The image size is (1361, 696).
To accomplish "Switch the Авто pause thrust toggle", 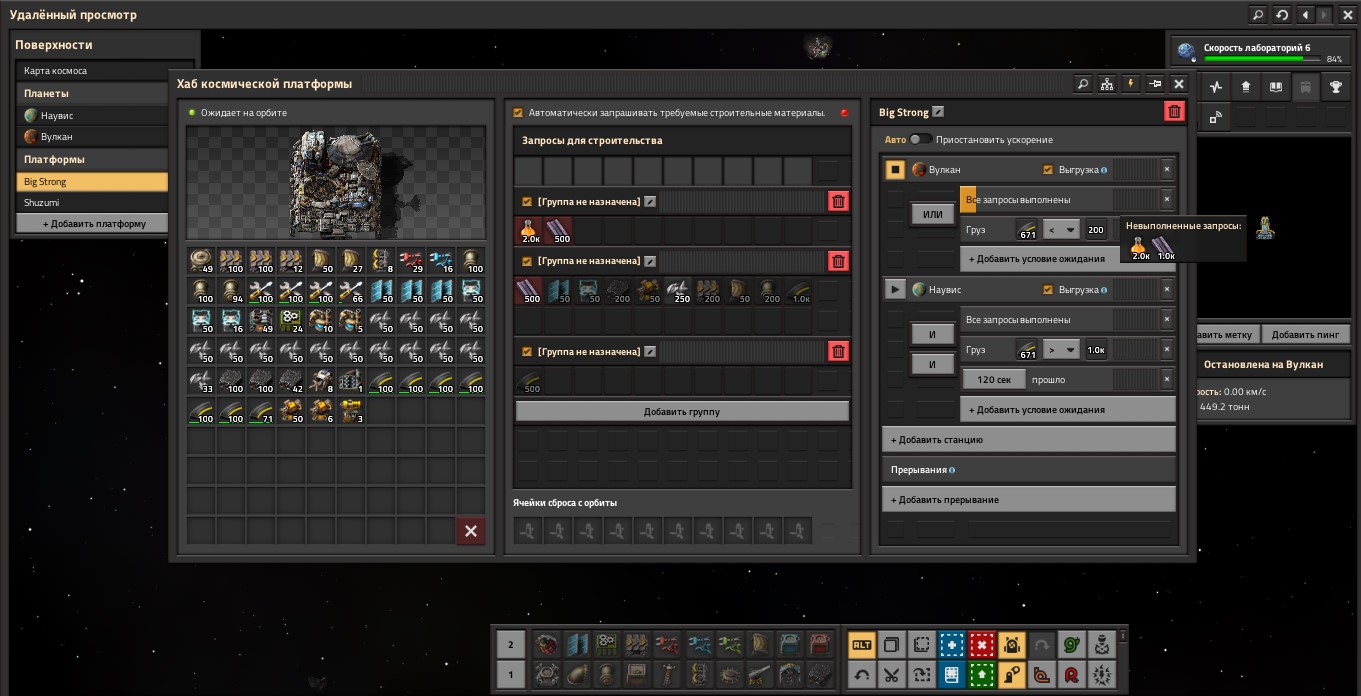I will [x=920, y=140].
